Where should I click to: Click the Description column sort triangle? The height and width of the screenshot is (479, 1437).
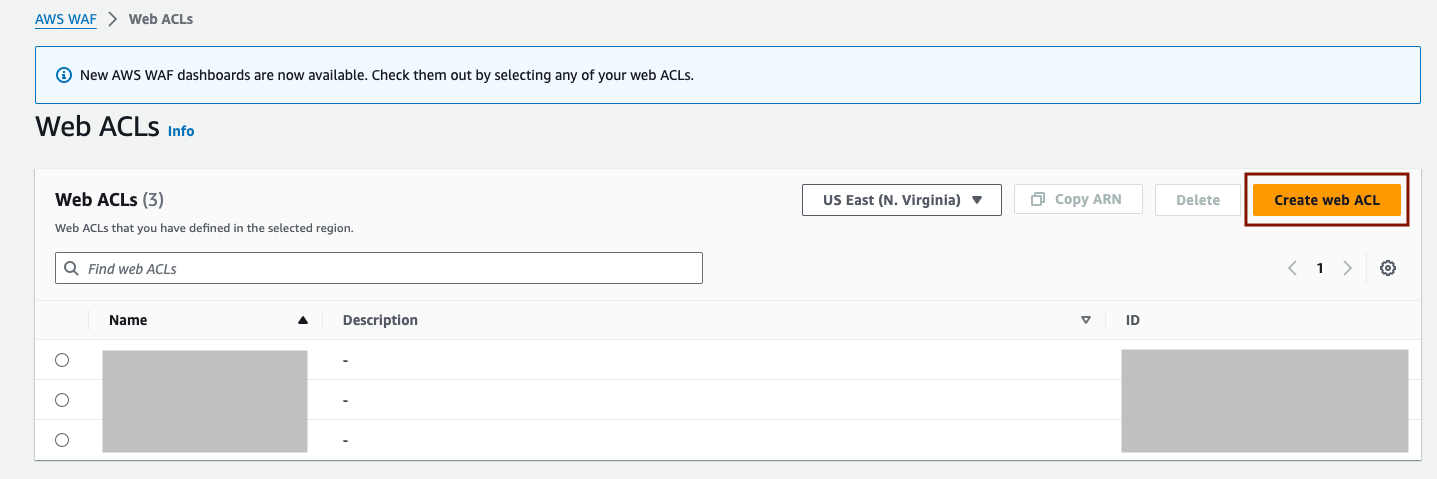click(1086, 321)
